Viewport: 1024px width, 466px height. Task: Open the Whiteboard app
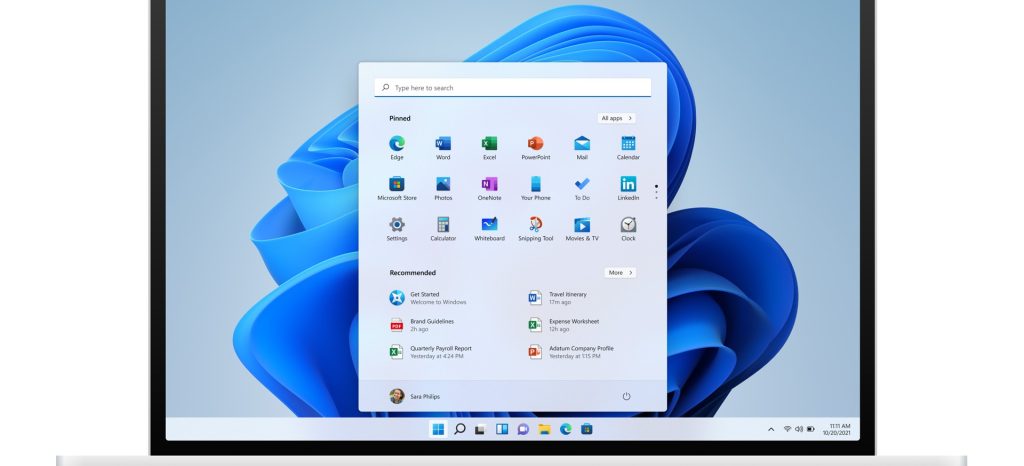click(489, 225)
